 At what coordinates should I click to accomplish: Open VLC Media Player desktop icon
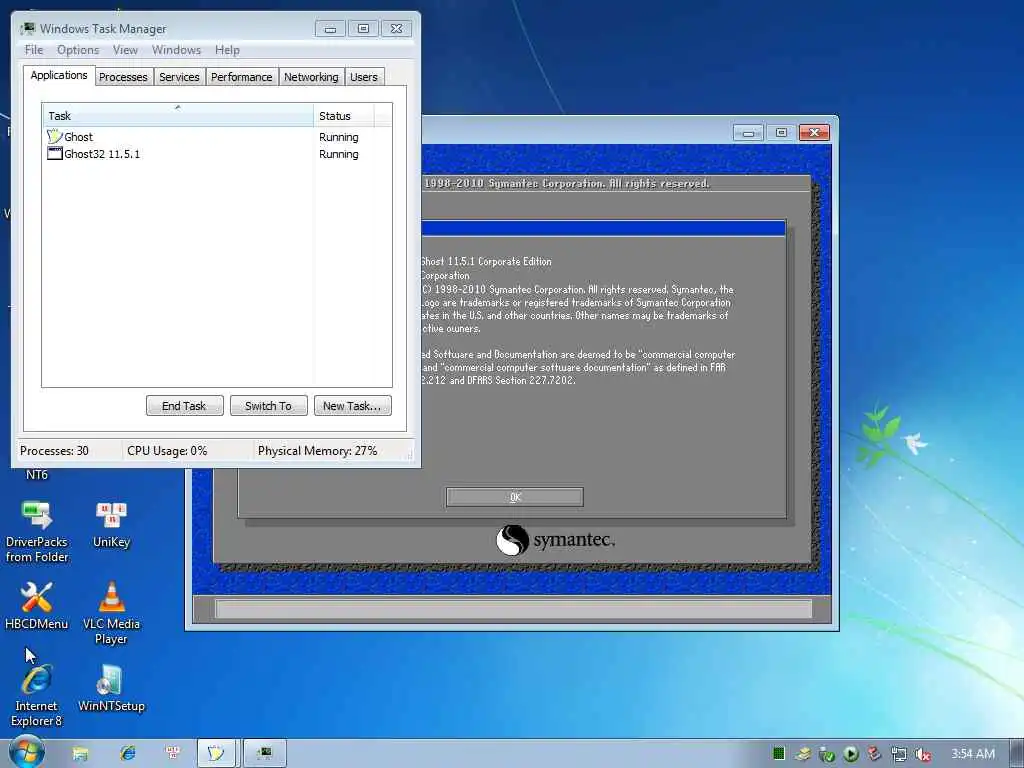click(x=111, y=613)
